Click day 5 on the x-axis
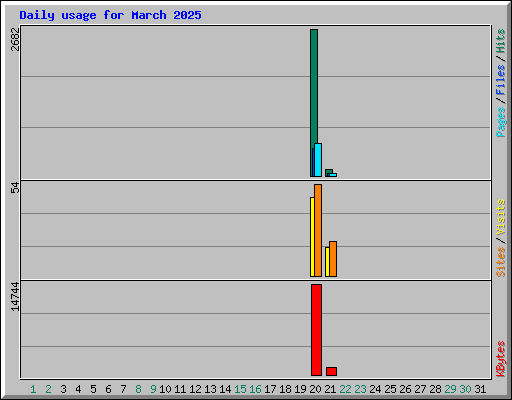The image size is (512, 400). [x=93, y=389]
